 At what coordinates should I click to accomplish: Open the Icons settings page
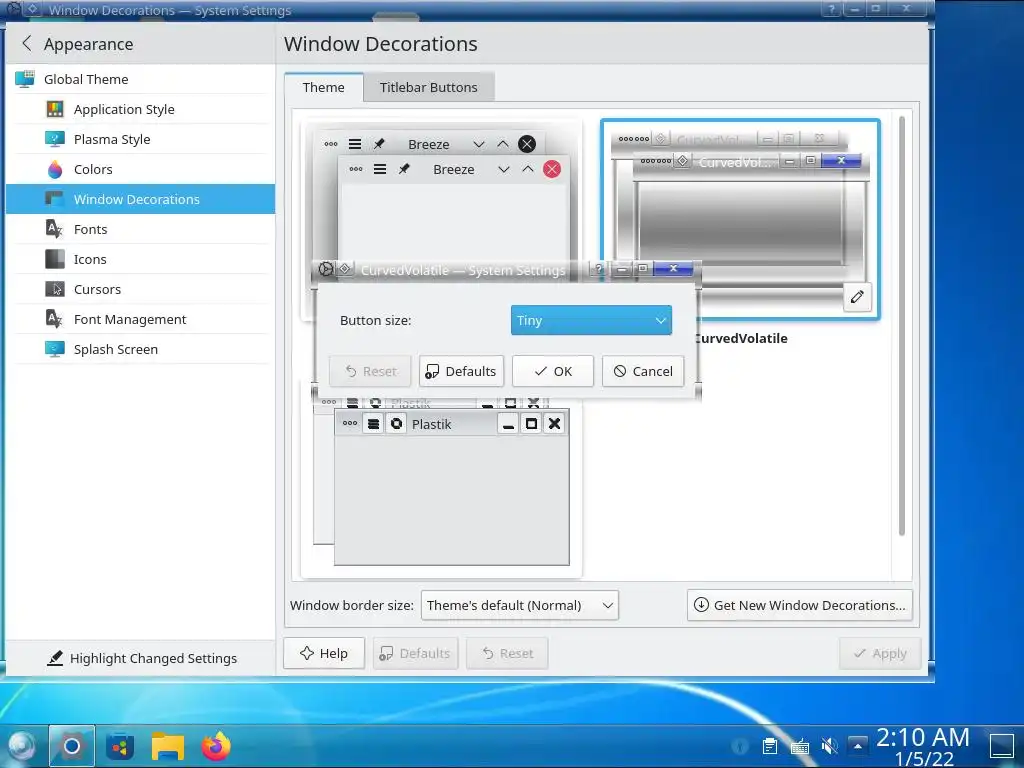point(140,259)
